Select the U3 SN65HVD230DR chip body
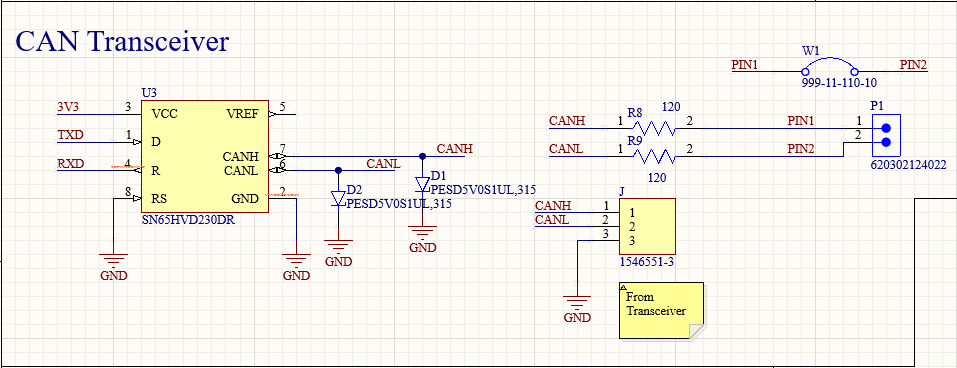 click(x=204, y=156)
